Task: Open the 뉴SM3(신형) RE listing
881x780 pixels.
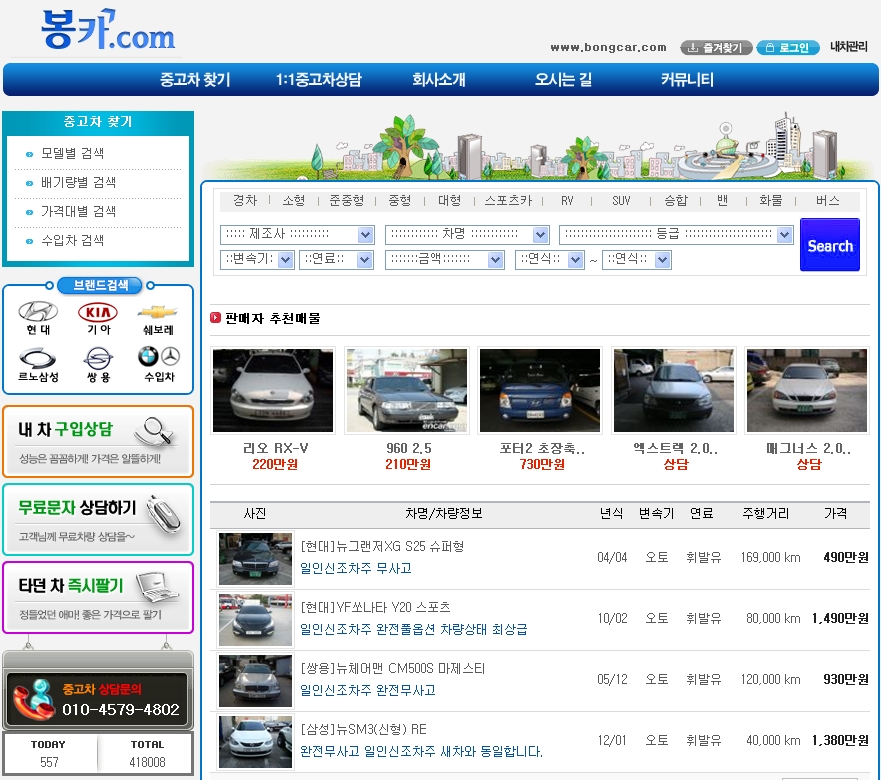Action: [x=364, y=729]
